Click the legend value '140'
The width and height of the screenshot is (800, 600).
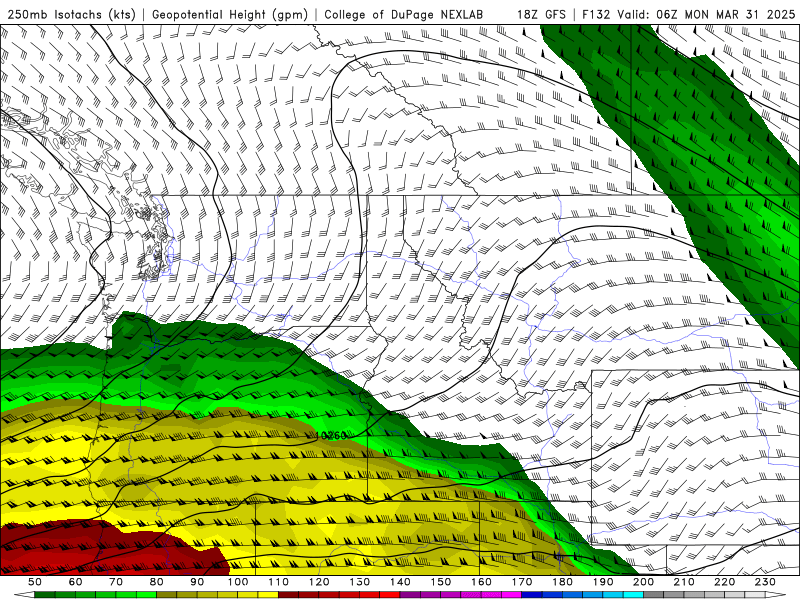click(x=400, y=582)
